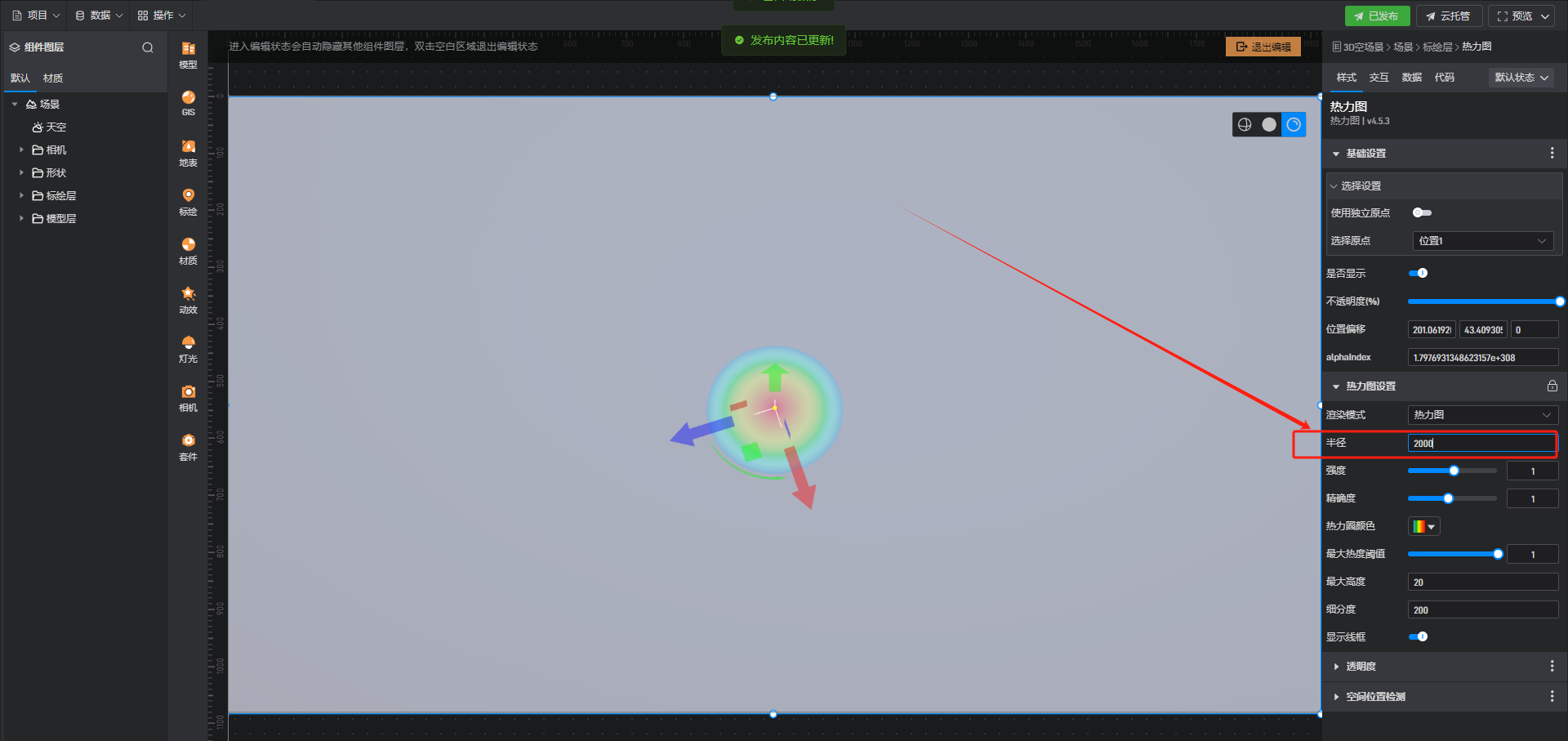
Task: Open the 操作 menu
Action: [162, 16]
